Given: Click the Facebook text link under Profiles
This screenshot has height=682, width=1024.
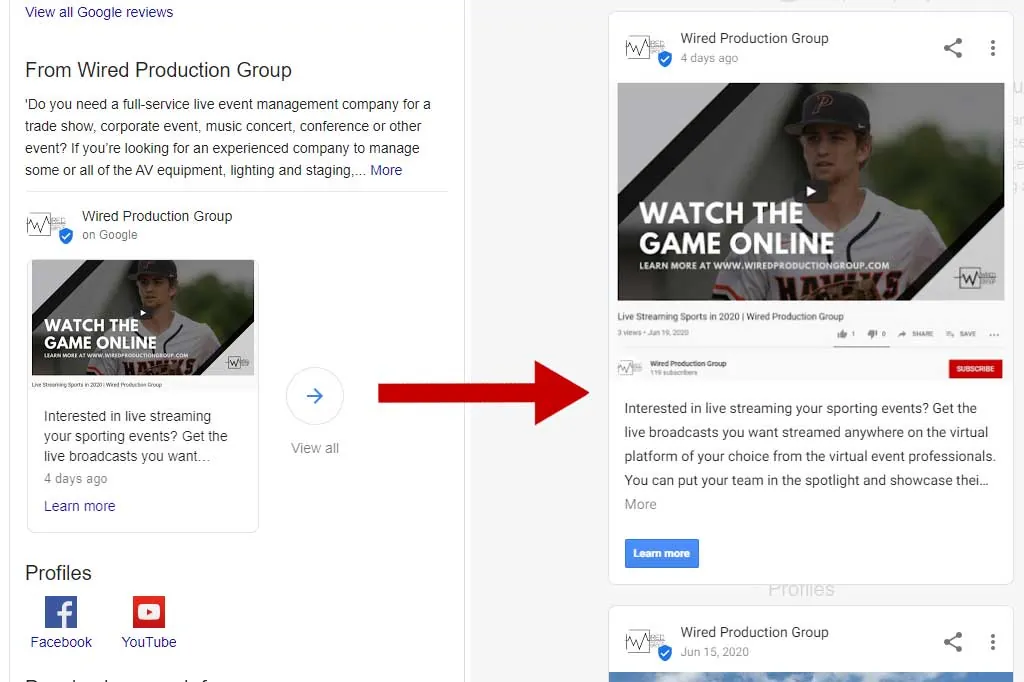Looking at the screenshot, I should pyautogui.click(x=61, y=642).
